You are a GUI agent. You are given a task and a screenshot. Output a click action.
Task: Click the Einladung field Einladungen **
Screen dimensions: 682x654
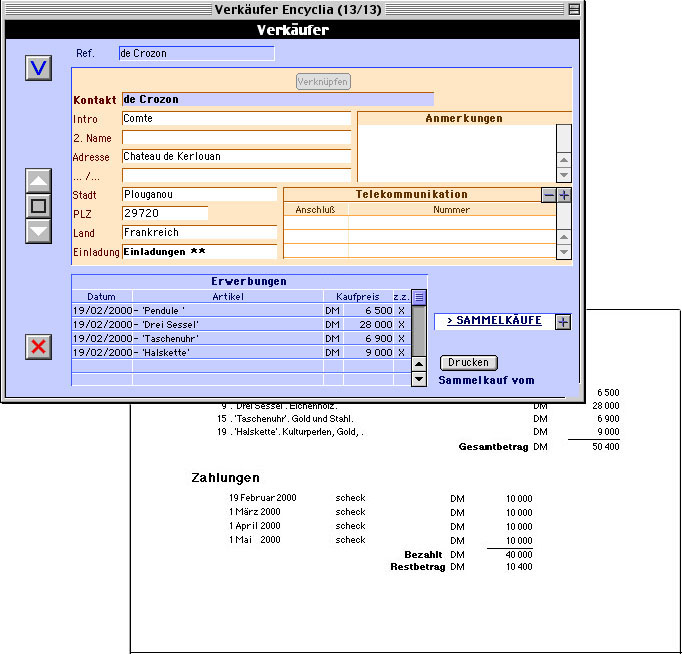click(200, 252)
